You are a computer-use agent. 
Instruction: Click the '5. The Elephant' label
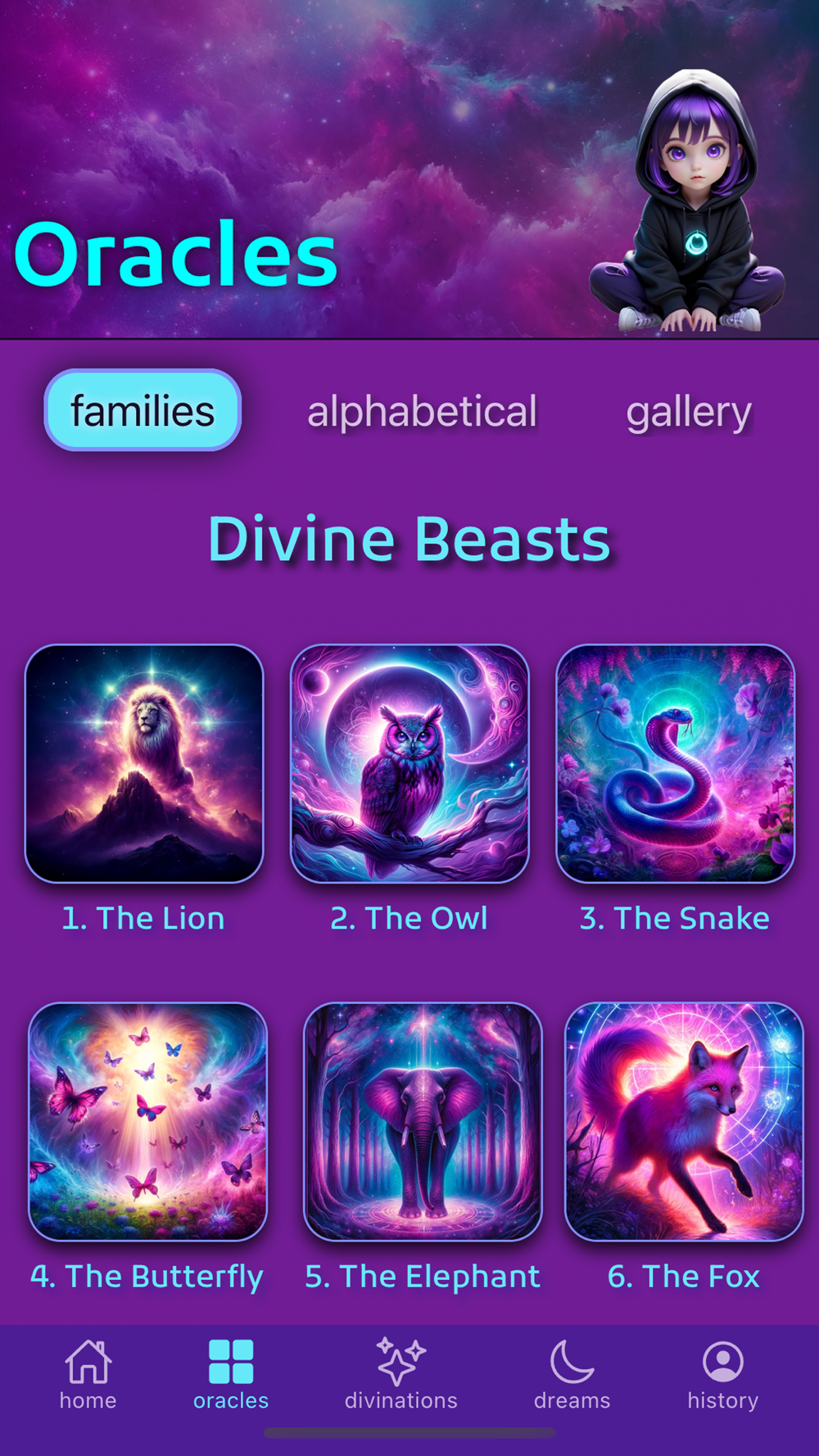pyautogui.click(x=423, y=1277)
